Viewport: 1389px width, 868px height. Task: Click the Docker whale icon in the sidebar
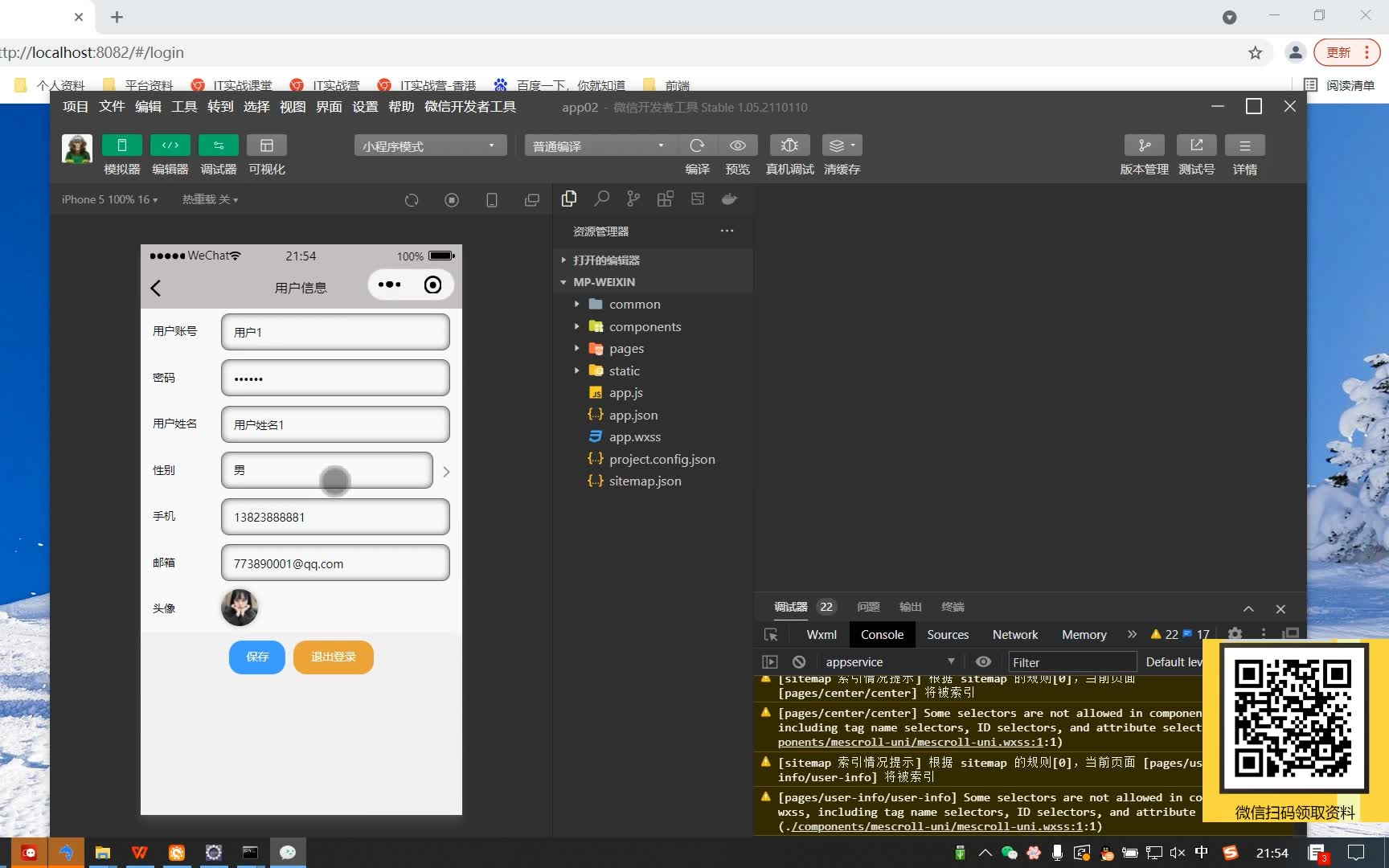[x=729, y=199]
